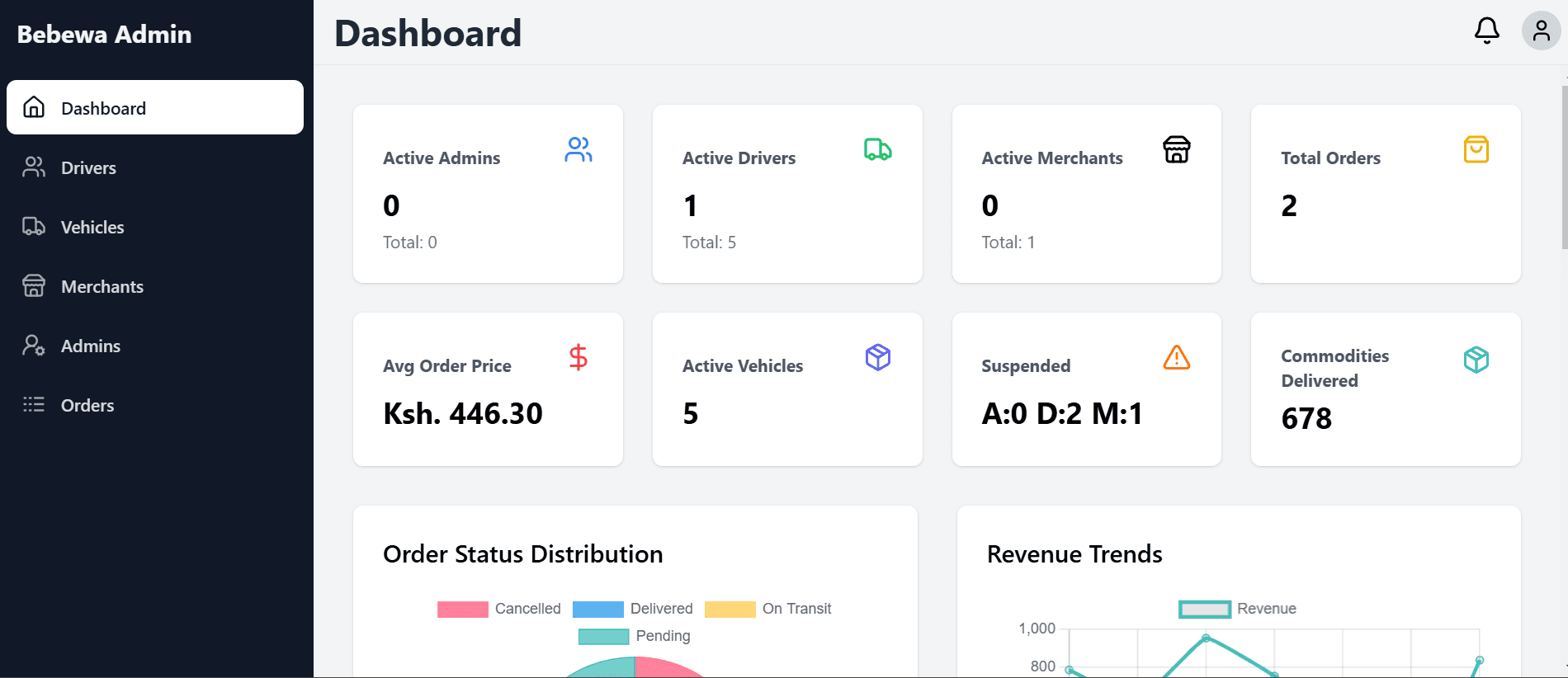This screenshot has width=1568, height=678.
Task: View the Orders page
Action: tap(155, 405)
